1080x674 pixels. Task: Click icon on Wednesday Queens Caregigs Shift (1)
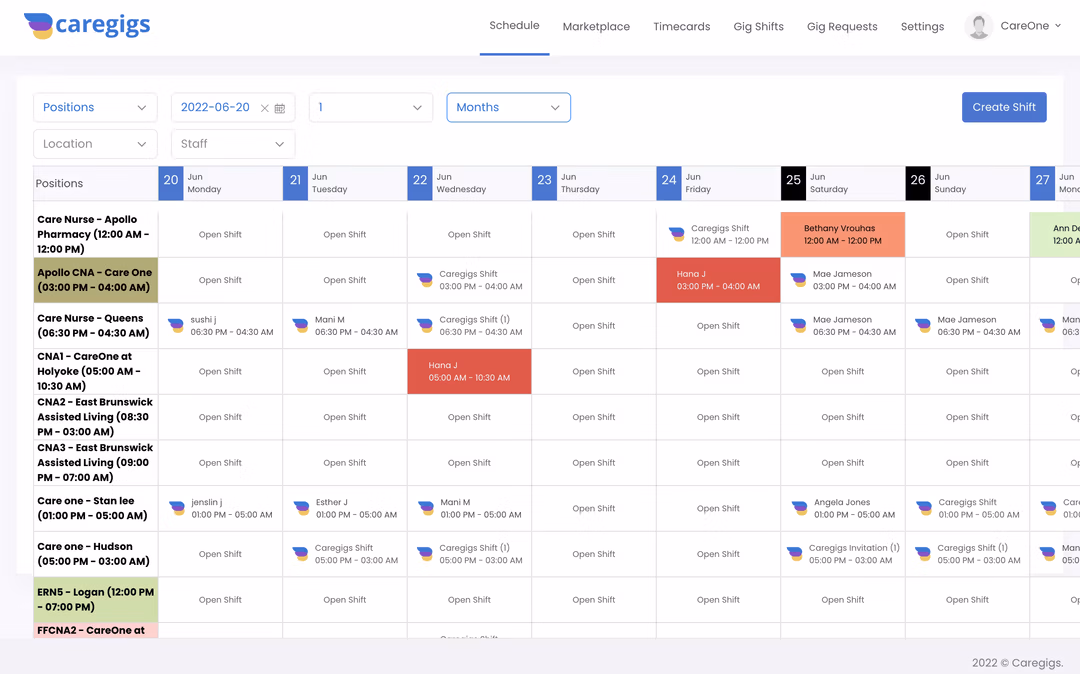coord(425,326)
